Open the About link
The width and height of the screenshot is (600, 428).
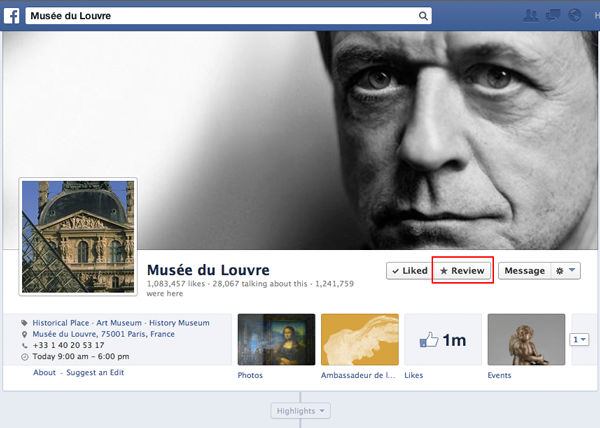coord(44,373)
